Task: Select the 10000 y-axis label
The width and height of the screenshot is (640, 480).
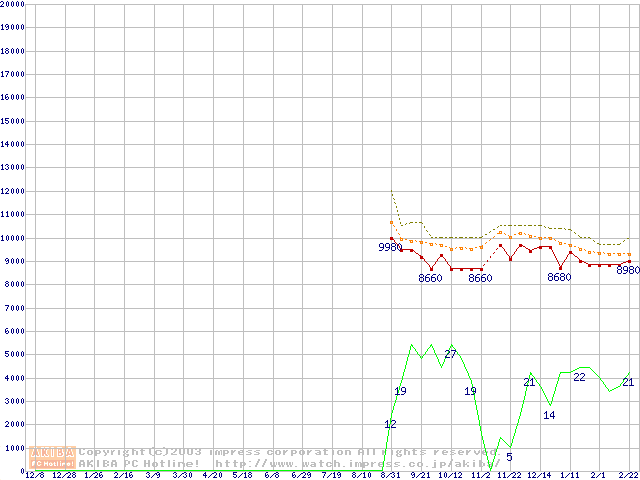Action: click(x=12, y=238)
